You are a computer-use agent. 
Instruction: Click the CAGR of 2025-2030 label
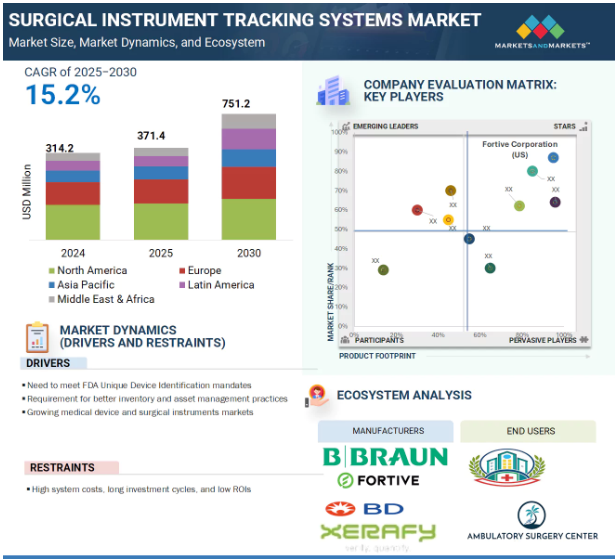81,72
